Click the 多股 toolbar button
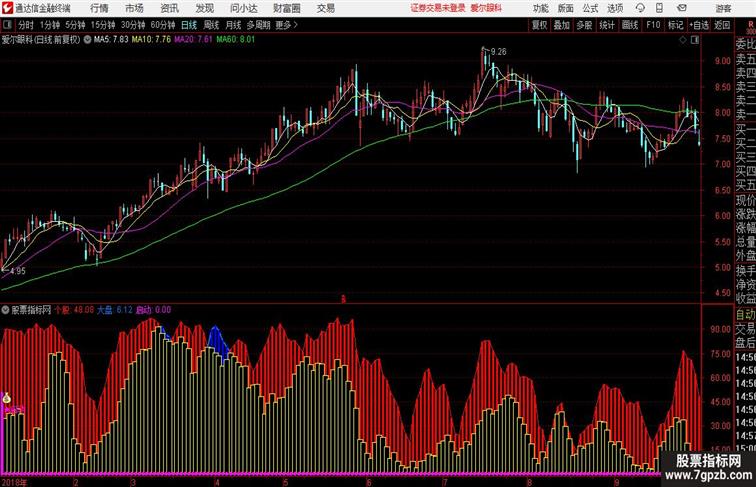The image size is (756, 487). point(584,25)
